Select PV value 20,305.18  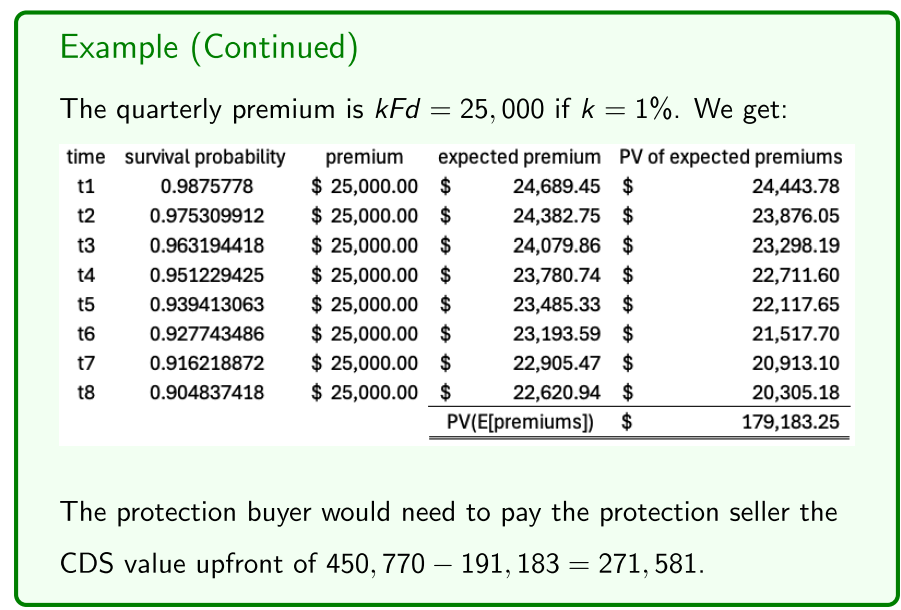(796, 393)
